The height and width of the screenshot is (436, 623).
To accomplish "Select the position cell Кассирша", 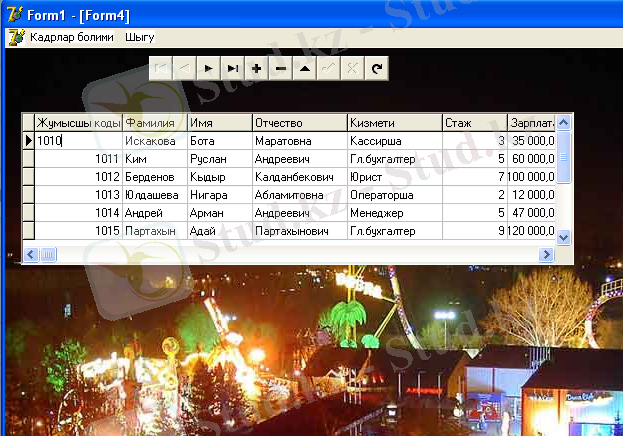I will pyautogui.click(x=395, y=141).
